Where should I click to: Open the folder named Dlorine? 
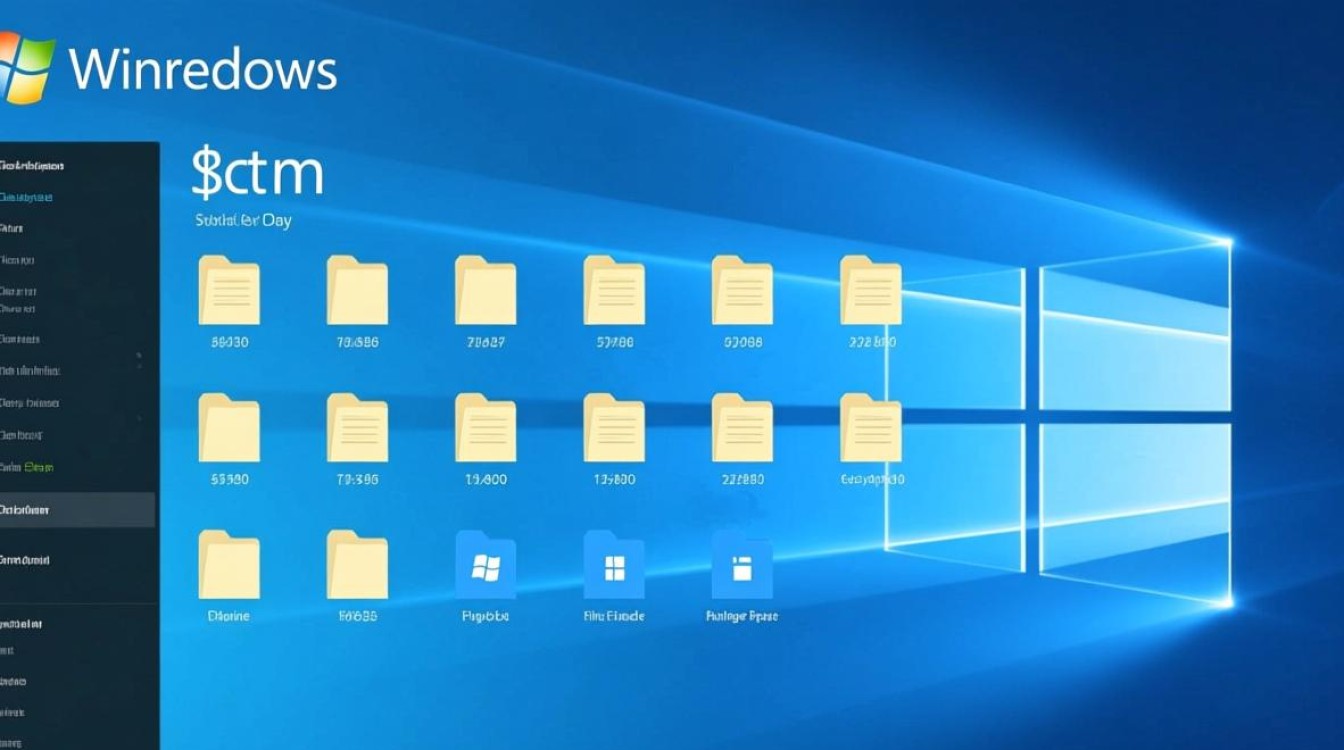pyautogui.click(x=230, y=570)
